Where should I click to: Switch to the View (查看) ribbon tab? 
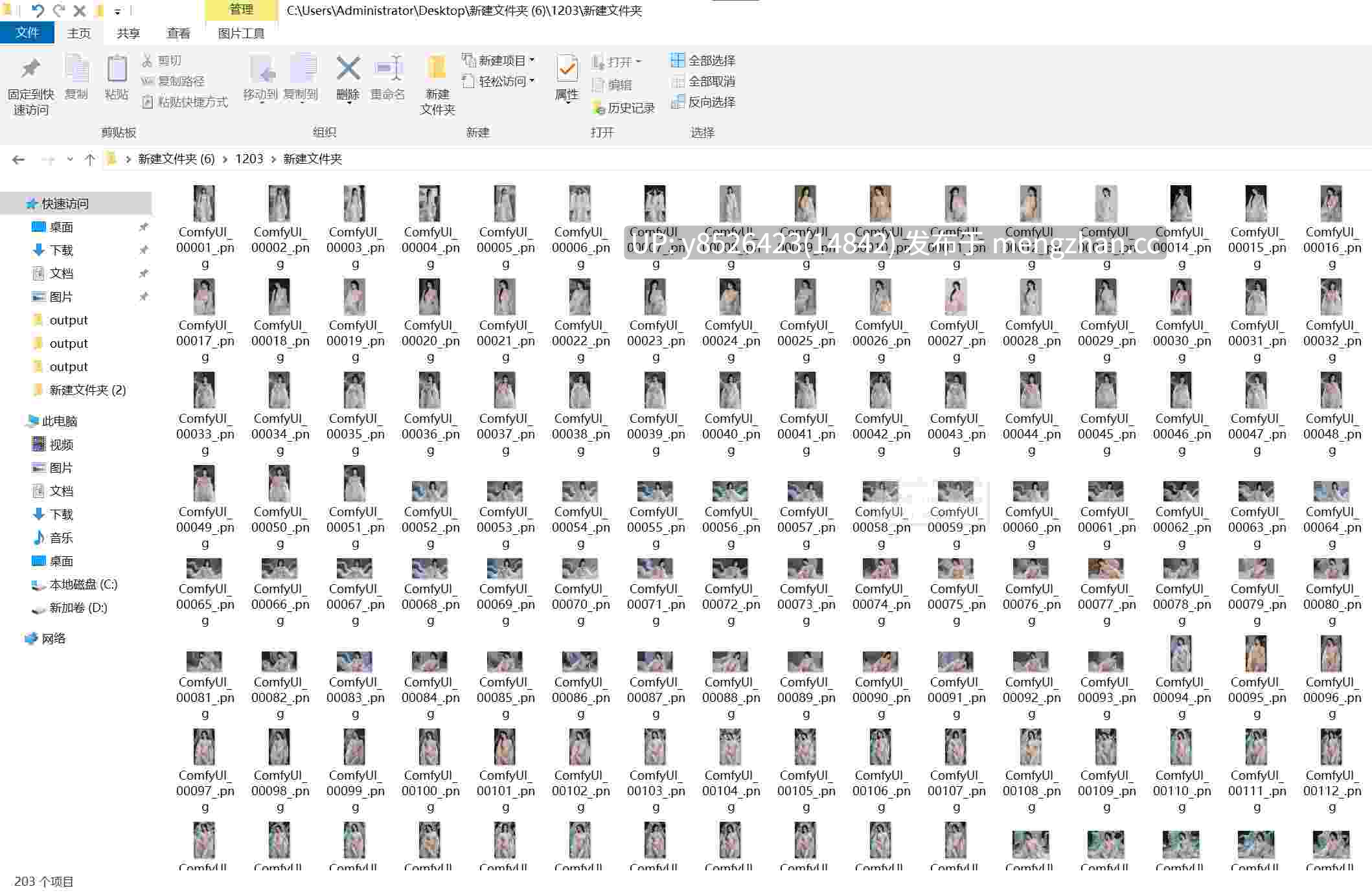point(178,33)
